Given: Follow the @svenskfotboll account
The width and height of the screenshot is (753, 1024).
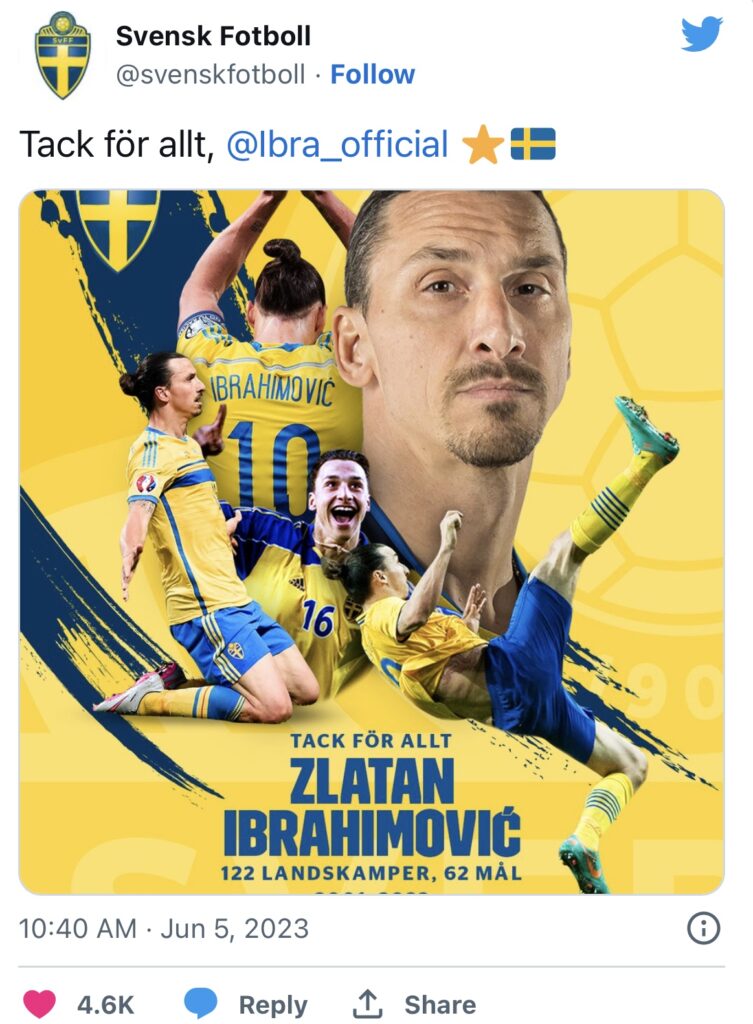Looking at the screenshot, I should (372, 74).
